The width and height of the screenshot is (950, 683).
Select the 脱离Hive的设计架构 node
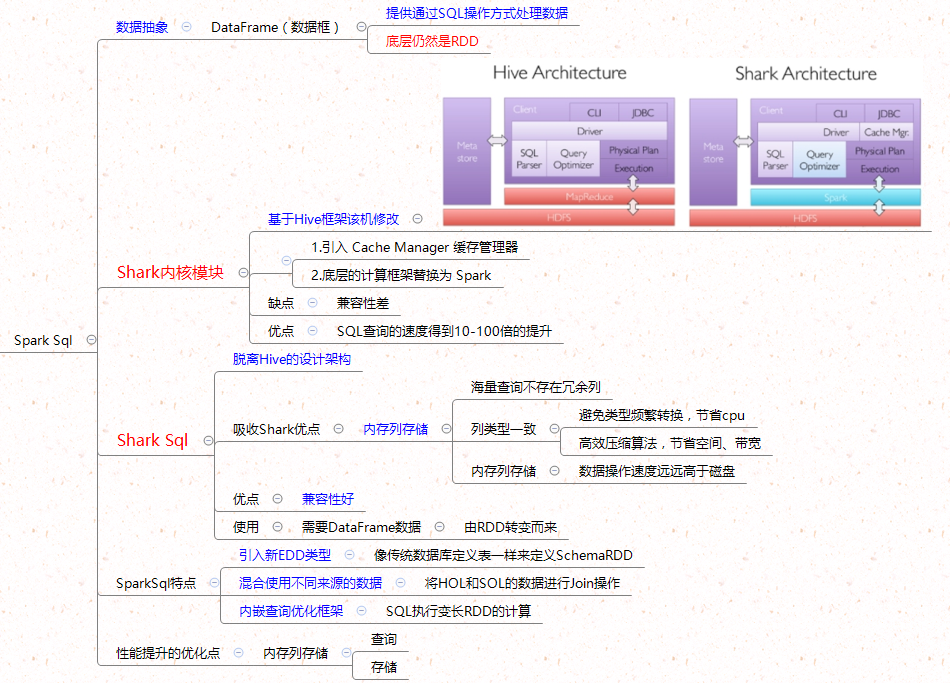291,359
